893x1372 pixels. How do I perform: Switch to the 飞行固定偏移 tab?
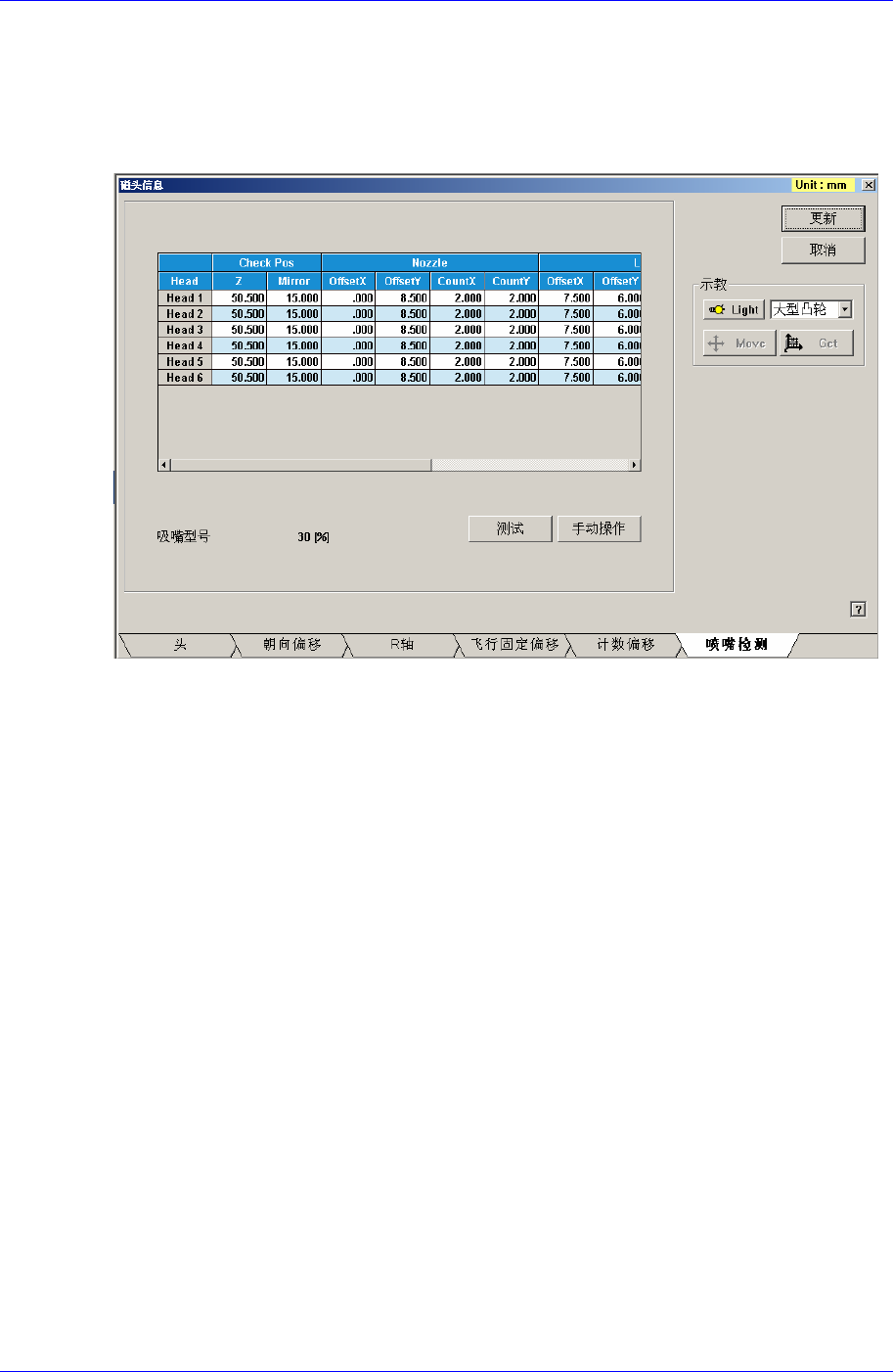tap(514, 645)
